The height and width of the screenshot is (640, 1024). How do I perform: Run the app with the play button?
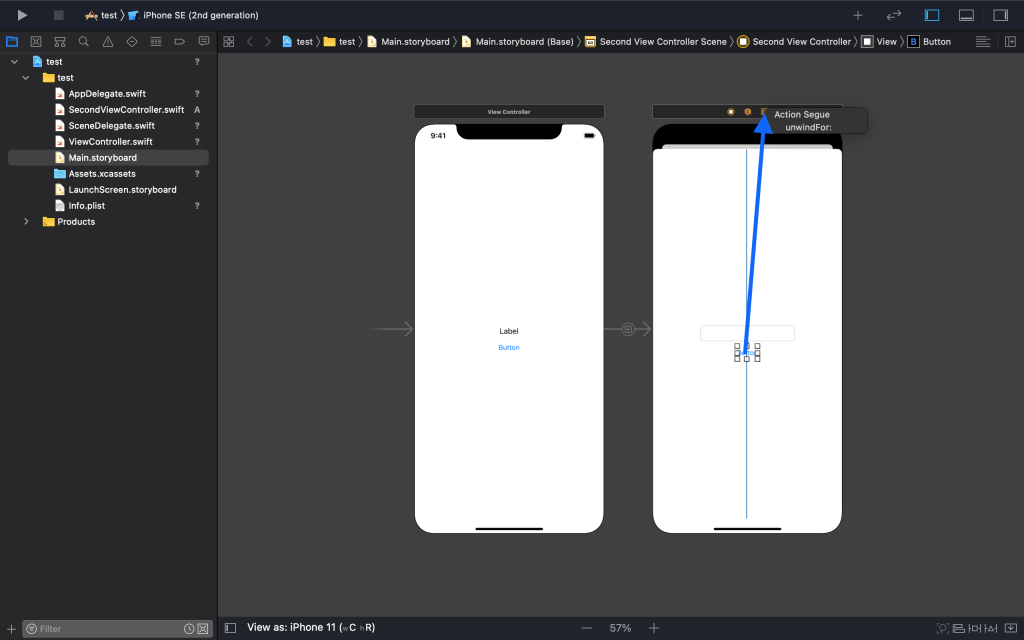22,15
